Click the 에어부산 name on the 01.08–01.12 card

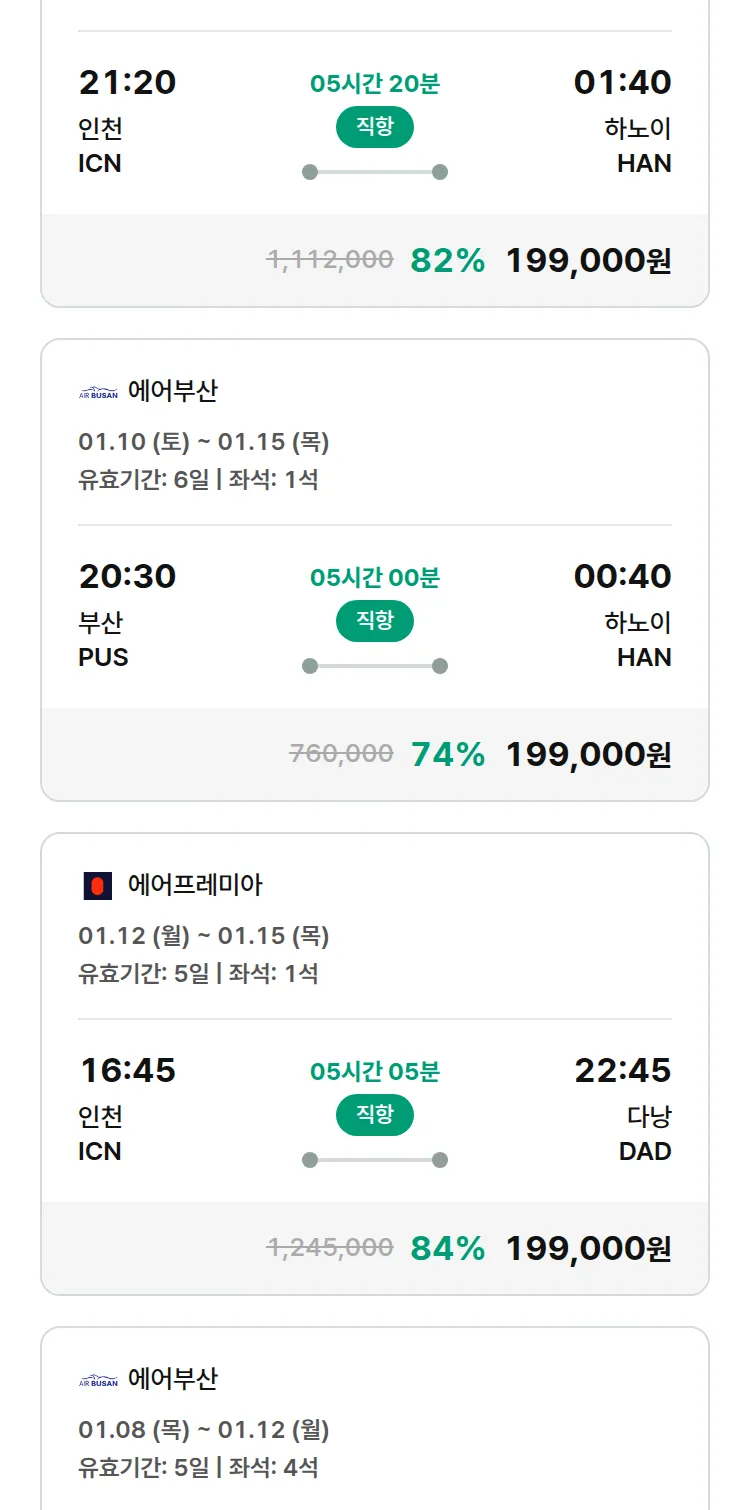[172, 1379]
